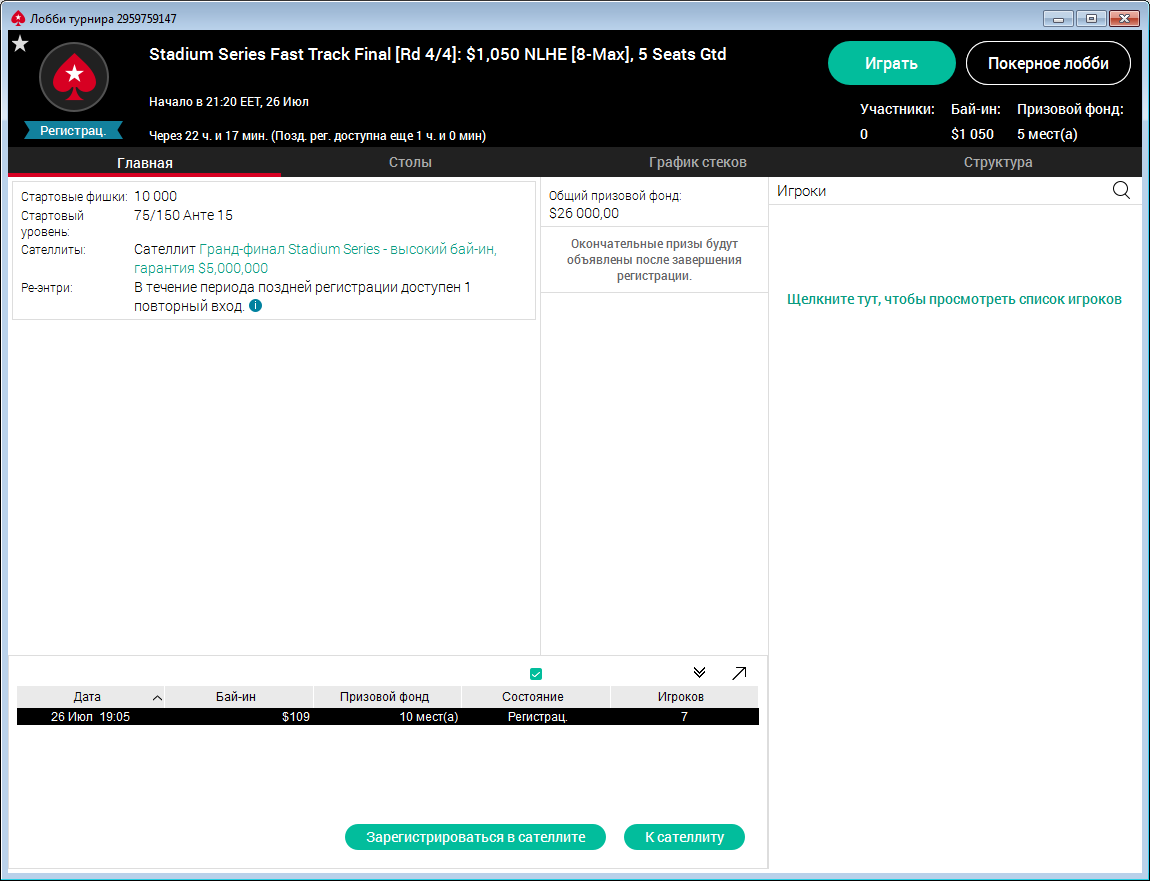Minimize the tournament lobby window
The height and width of the screenshot is (881, 1150).
coord(1058,18)
